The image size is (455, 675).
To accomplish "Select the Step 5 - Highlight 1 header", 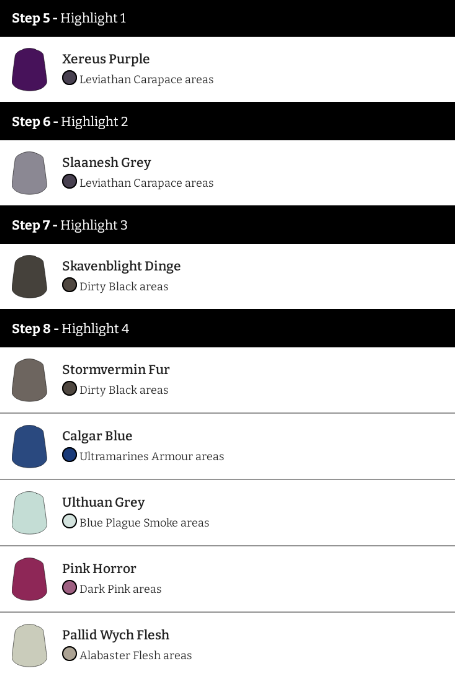I will (x=227, y=18).
